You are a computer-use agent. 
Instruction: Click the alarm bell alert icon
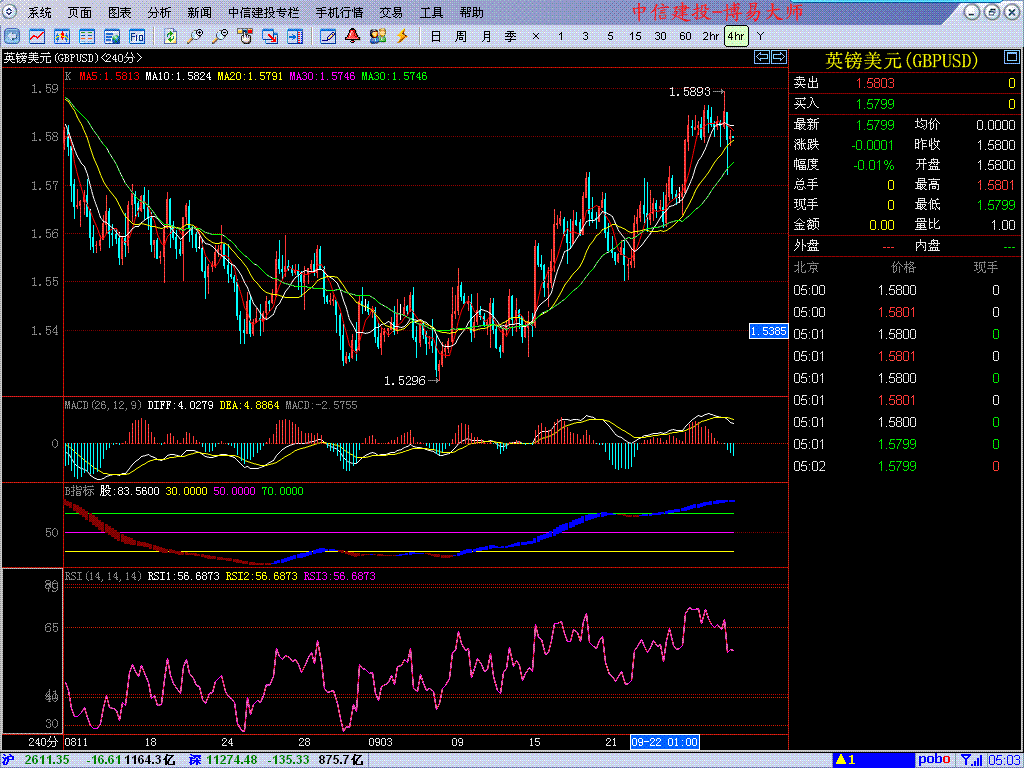click(x=353, y=36)
